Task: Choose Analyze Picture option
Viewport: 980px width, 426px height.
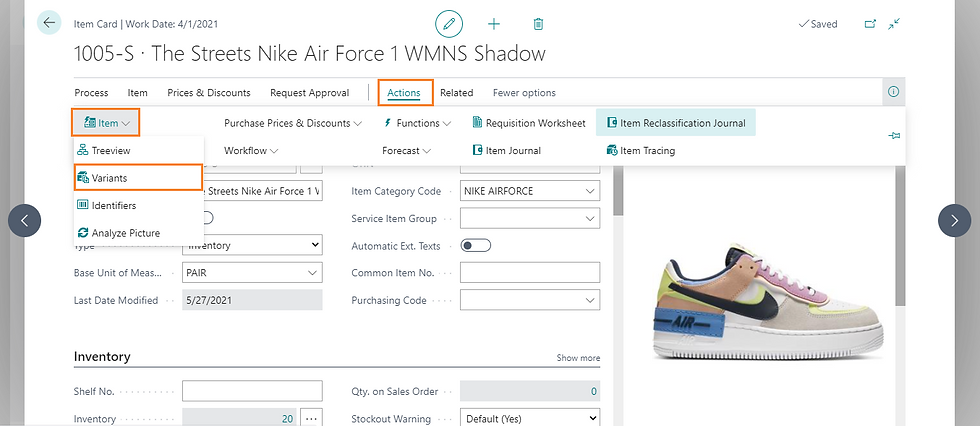Action: pos(138,233)
